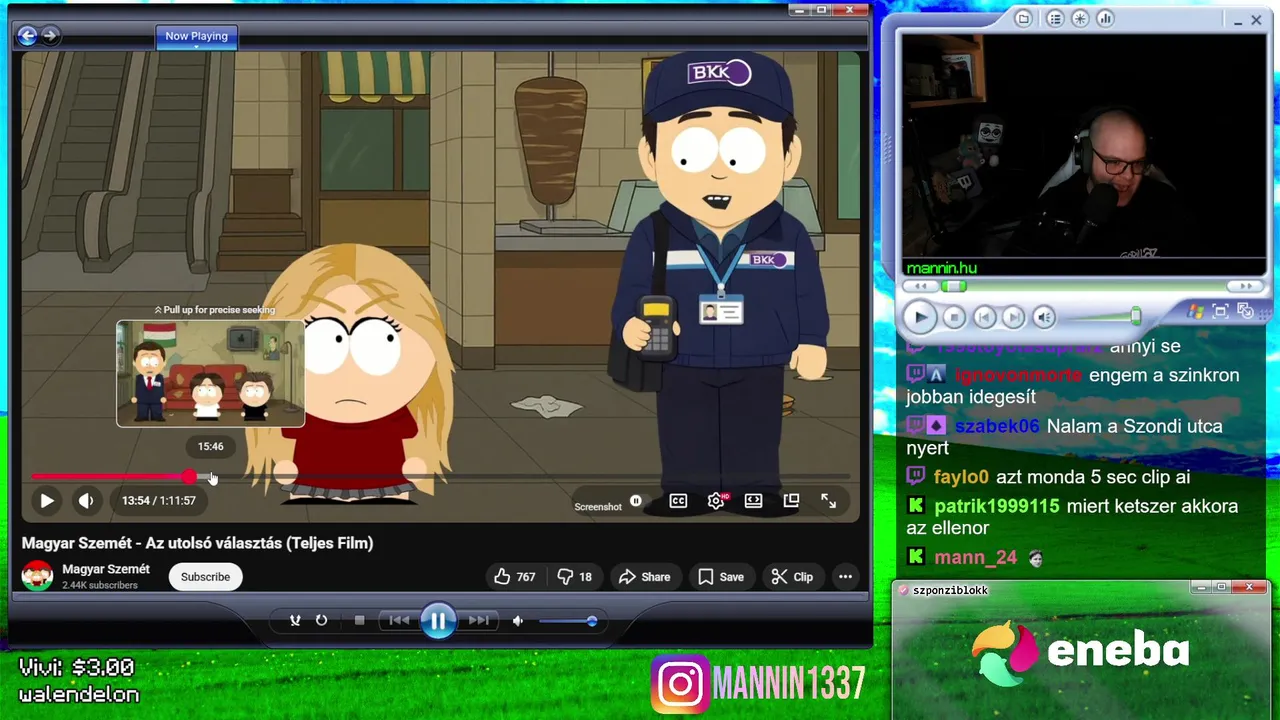Click the 13:54 / 1:11:57 time display

click(x=159, y=501)
